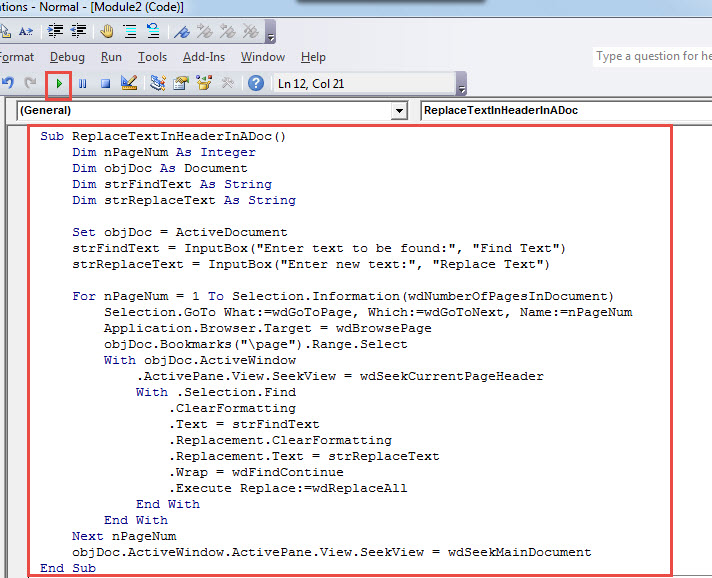Open the Properties Window icon
This screenshot has height=578, width=712.
(181, 83)
